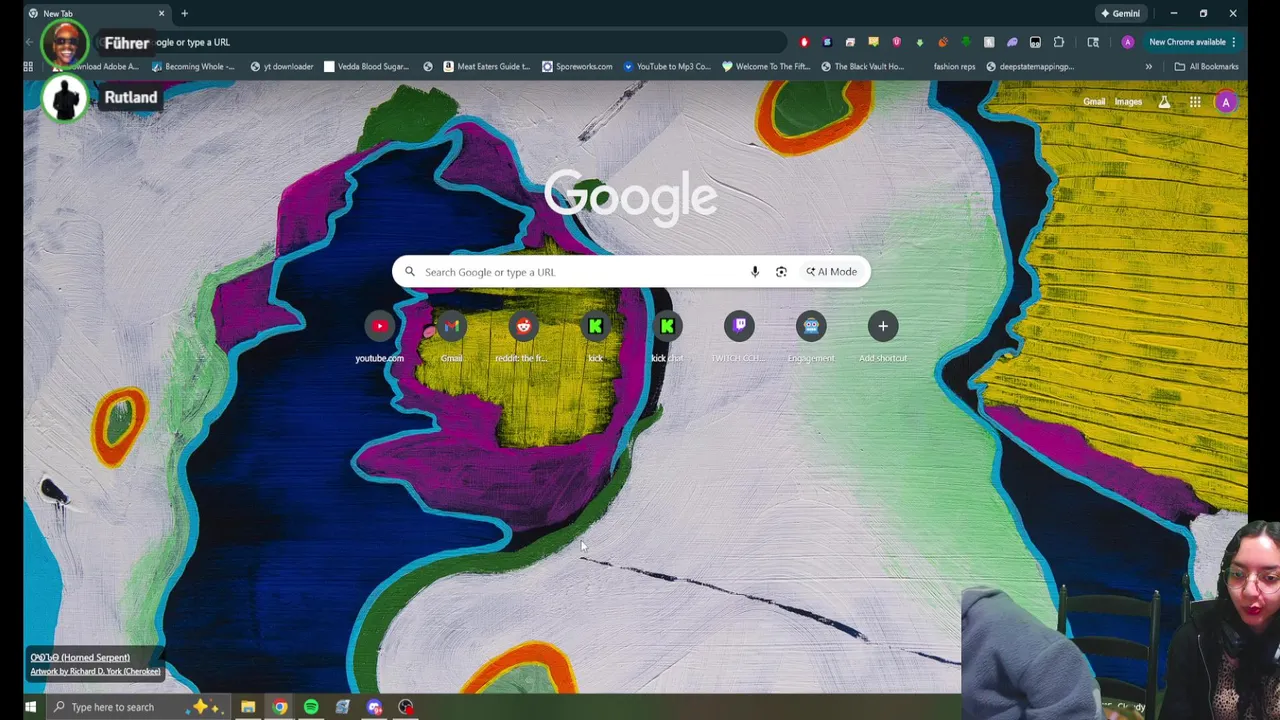Open Google account avatar on page
This screenshot has width=1280, height=720.
pos(1226,102)
